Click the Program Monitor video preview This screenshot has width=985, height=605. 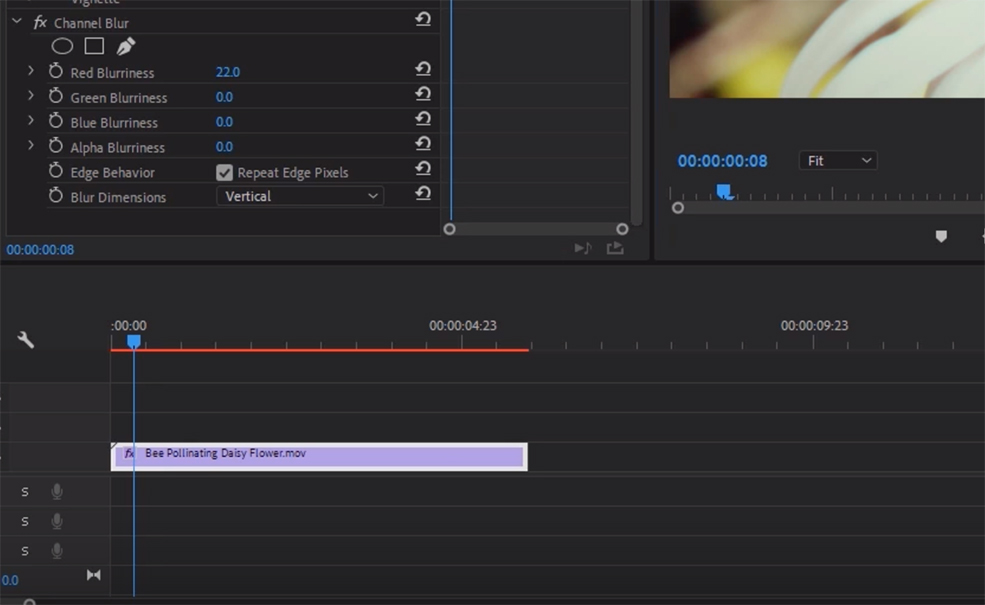(x=827, y=49)
